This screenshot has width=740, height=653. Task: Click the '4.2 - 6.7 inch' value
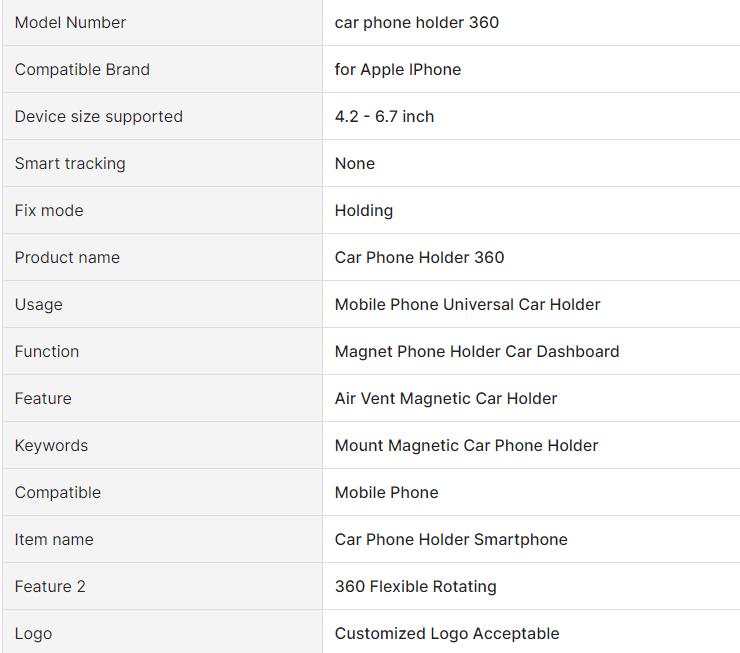coord(384,116)
